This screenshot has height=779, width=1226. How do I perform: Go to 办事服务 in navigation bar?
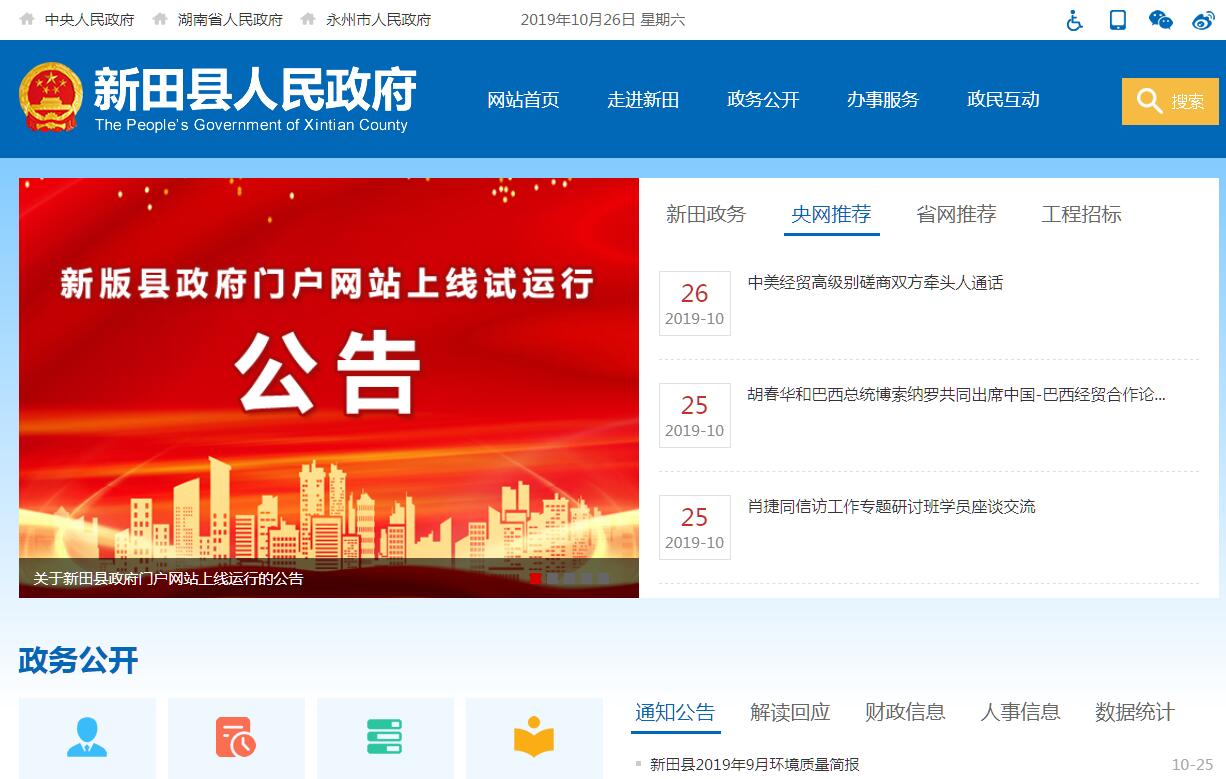[x=883, y=100]
